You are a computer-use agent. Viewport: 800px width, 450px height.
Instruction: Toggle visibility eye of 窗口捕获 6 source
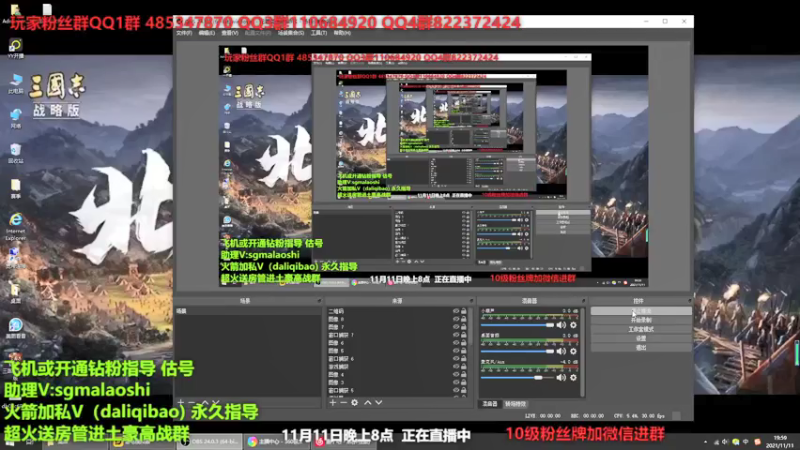tap(456, 359)
